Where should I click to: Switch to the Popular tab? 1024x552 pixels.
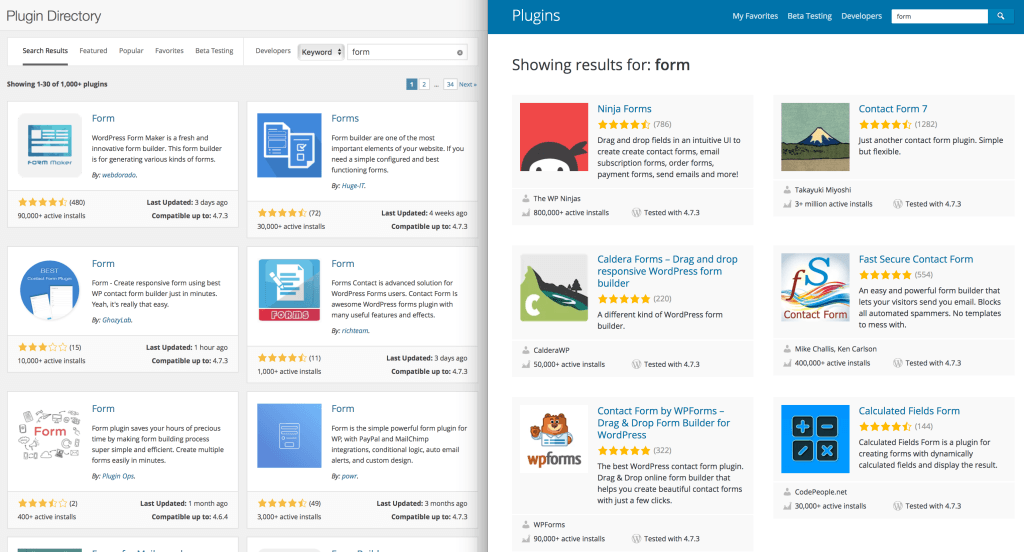pyautogui.click(x=131, y=51)
